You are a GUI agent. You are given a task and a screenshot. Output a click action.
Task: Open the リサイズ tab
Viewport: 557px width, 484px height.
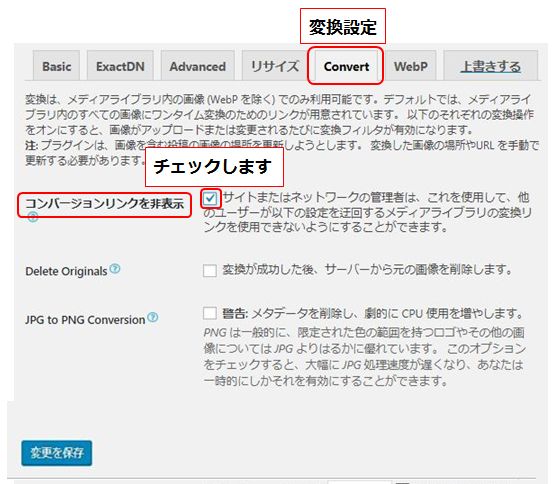coord(275,66)
